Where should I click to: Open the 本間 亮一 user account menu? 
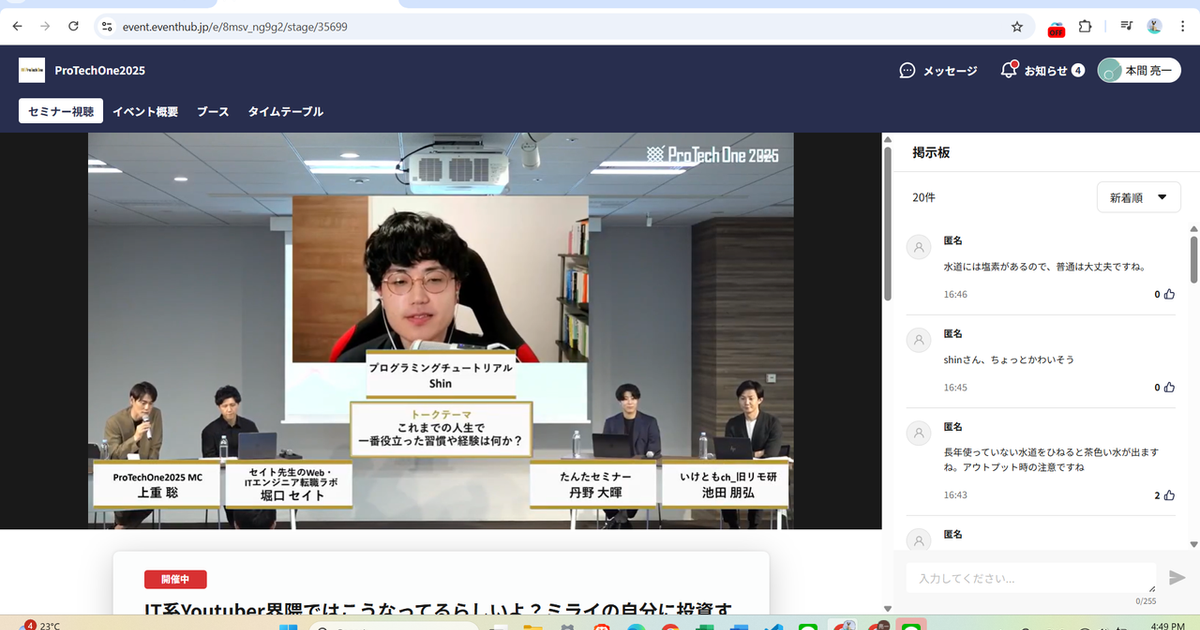click(x=1139, y=70)
